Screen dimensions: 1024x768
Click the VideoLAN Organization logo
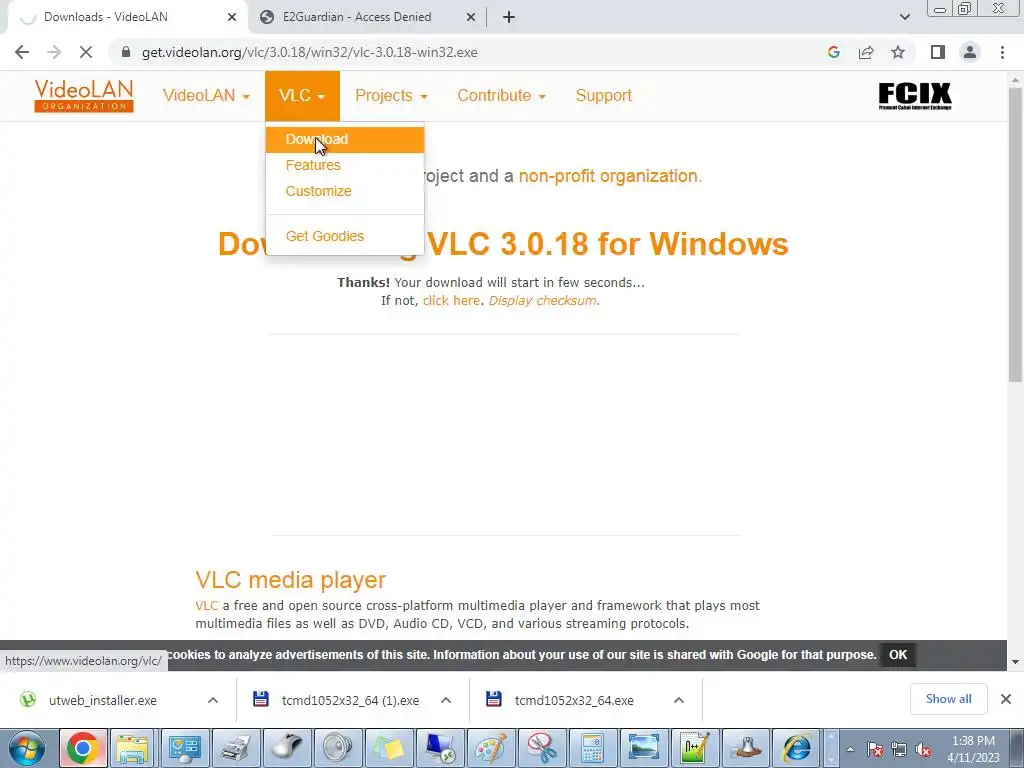pos(84,95)
